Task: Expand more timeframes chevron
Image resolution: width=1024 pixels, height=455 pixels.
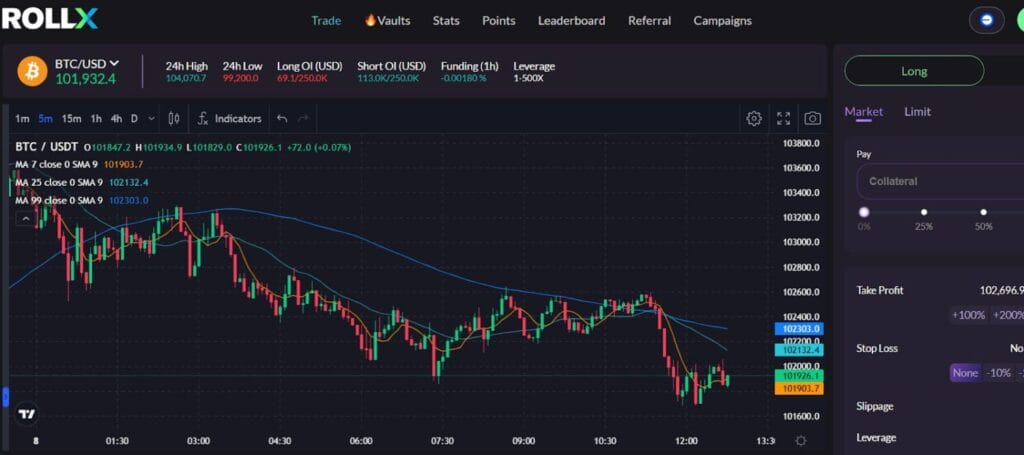Action: click(152, 119)
